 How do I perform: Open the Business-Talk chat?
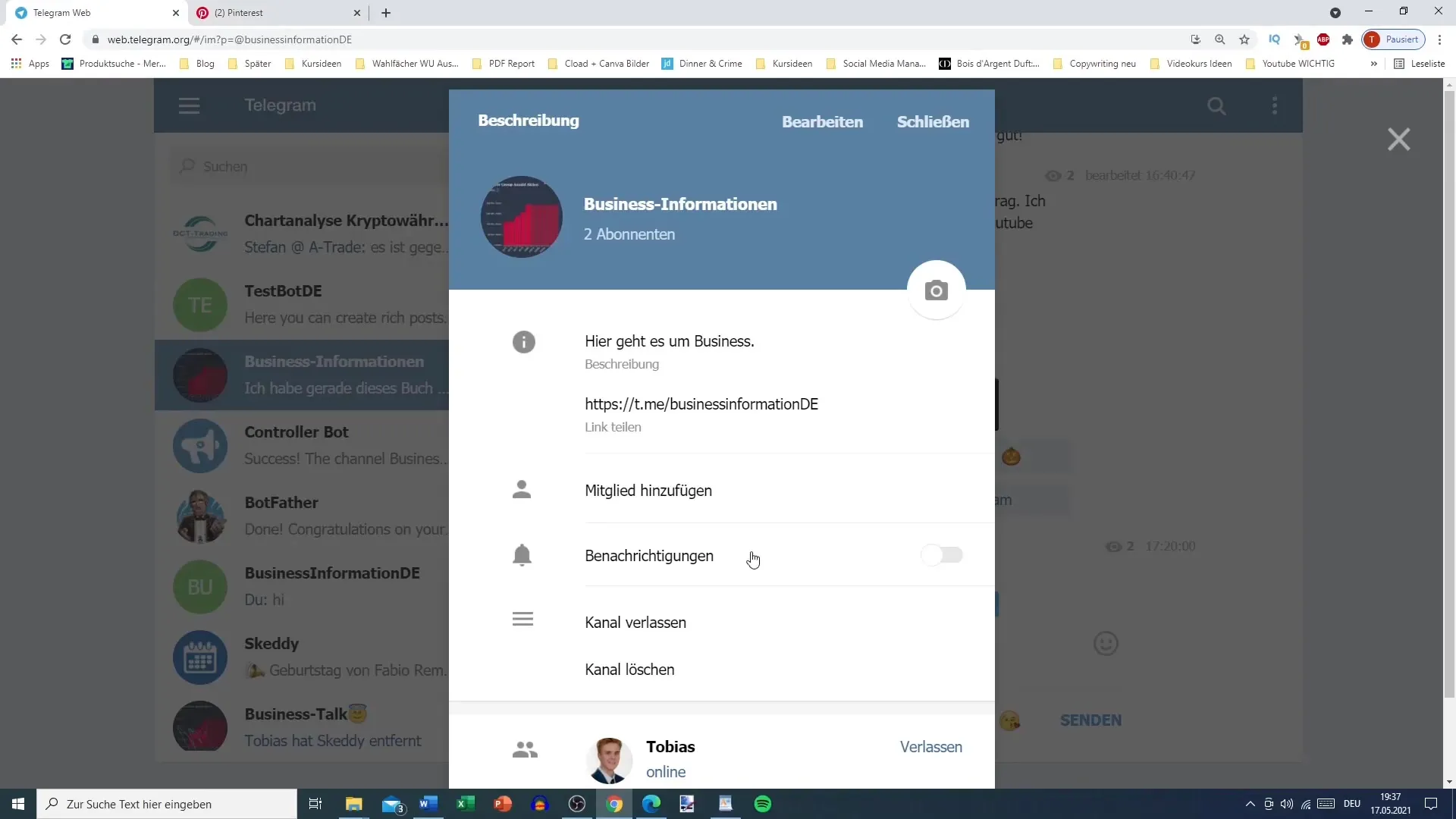302,726
